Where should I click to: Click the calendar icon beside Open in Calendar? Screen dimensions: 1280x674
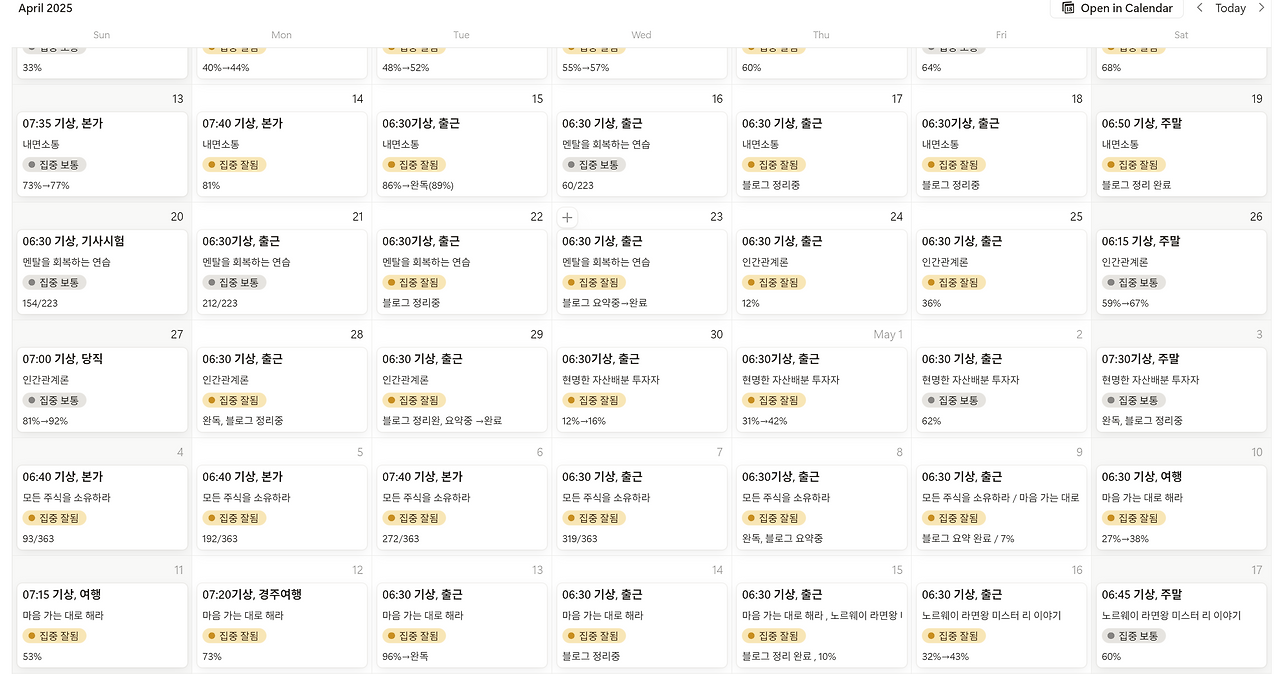pos(1068,8)
